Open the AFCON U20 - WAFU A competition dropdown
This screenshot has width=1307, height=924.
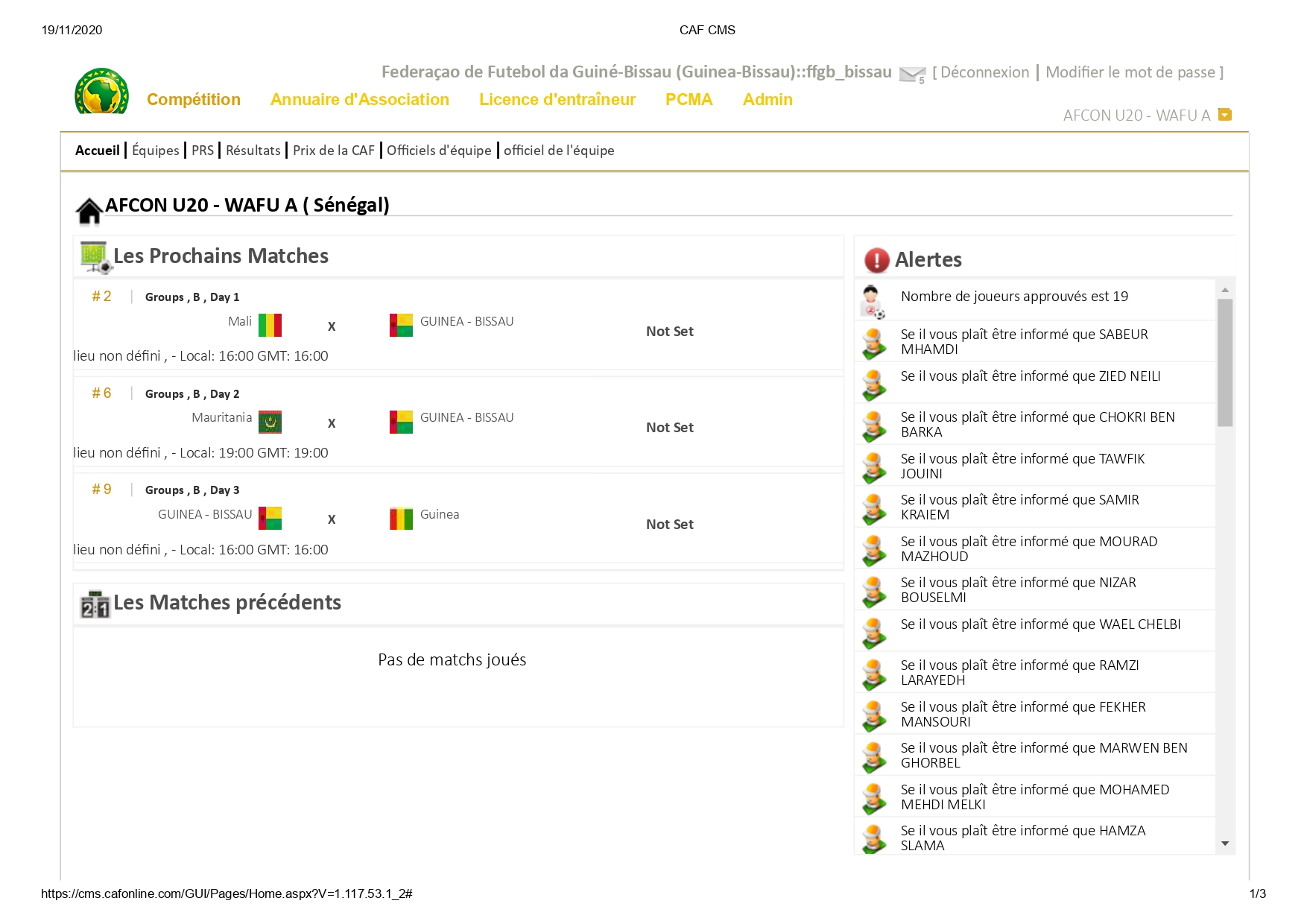(x=1224, y=115)
